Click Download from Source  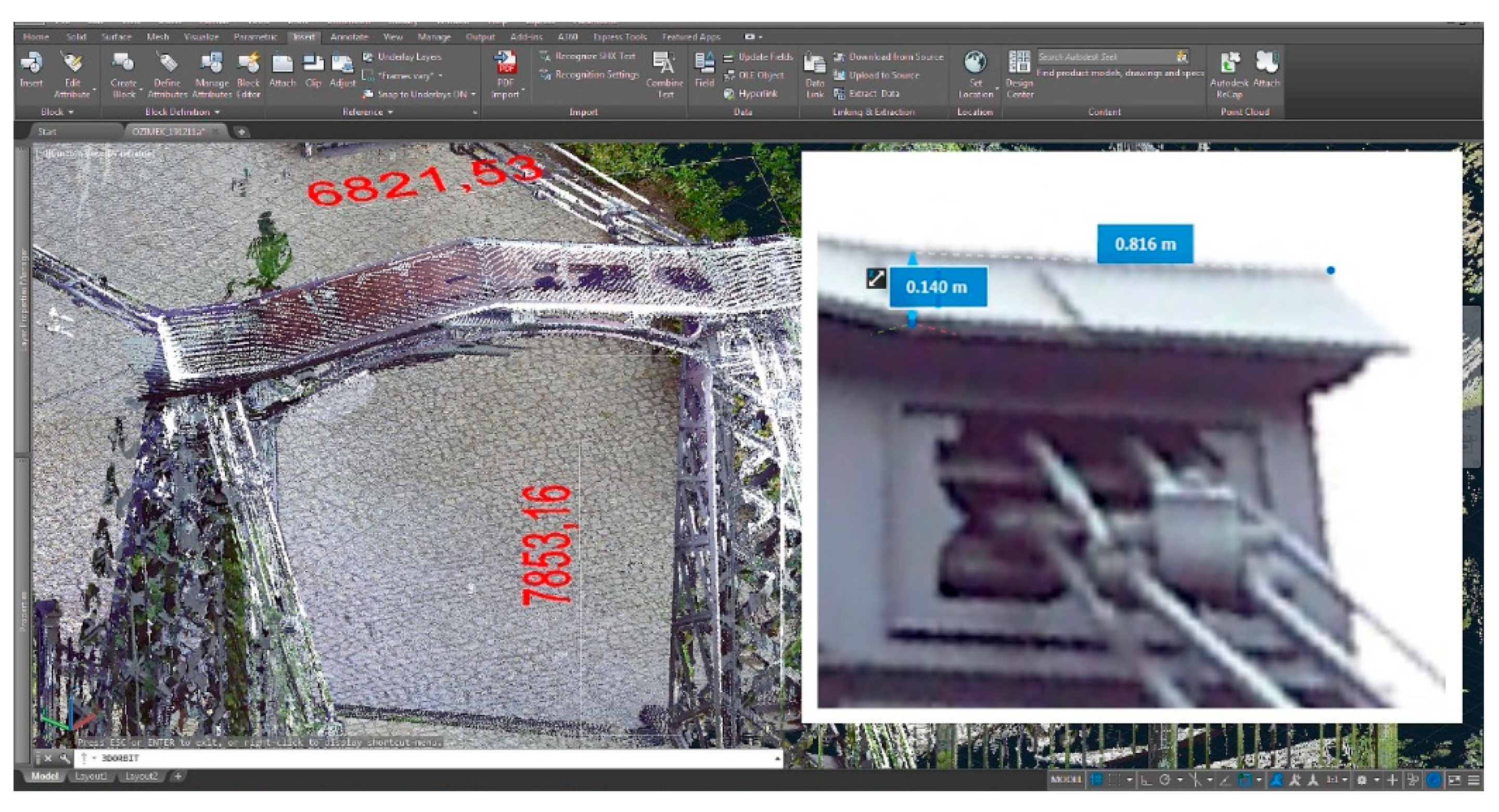click(888, 56)
